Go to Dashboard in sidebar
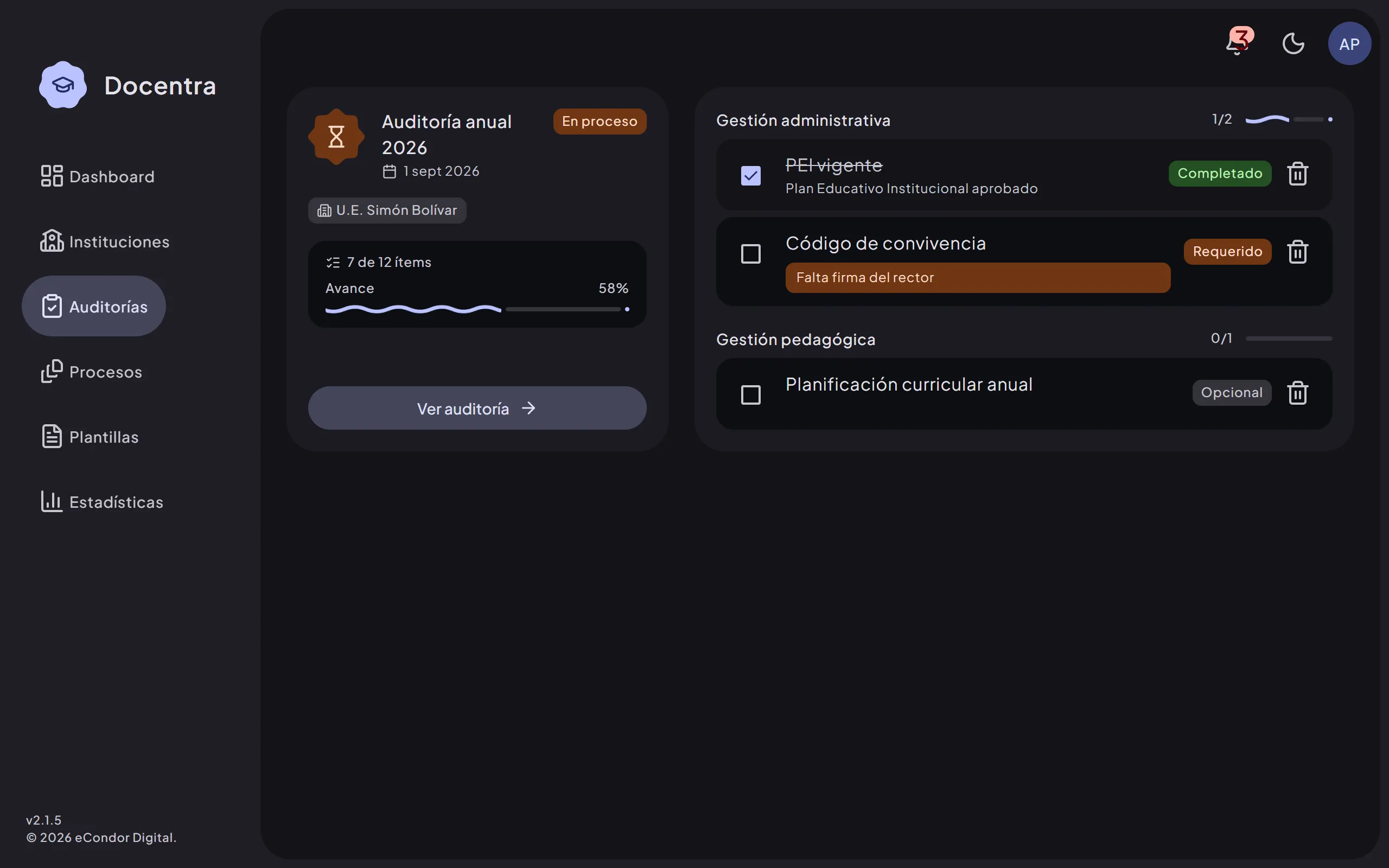 (x=98, y=176)
